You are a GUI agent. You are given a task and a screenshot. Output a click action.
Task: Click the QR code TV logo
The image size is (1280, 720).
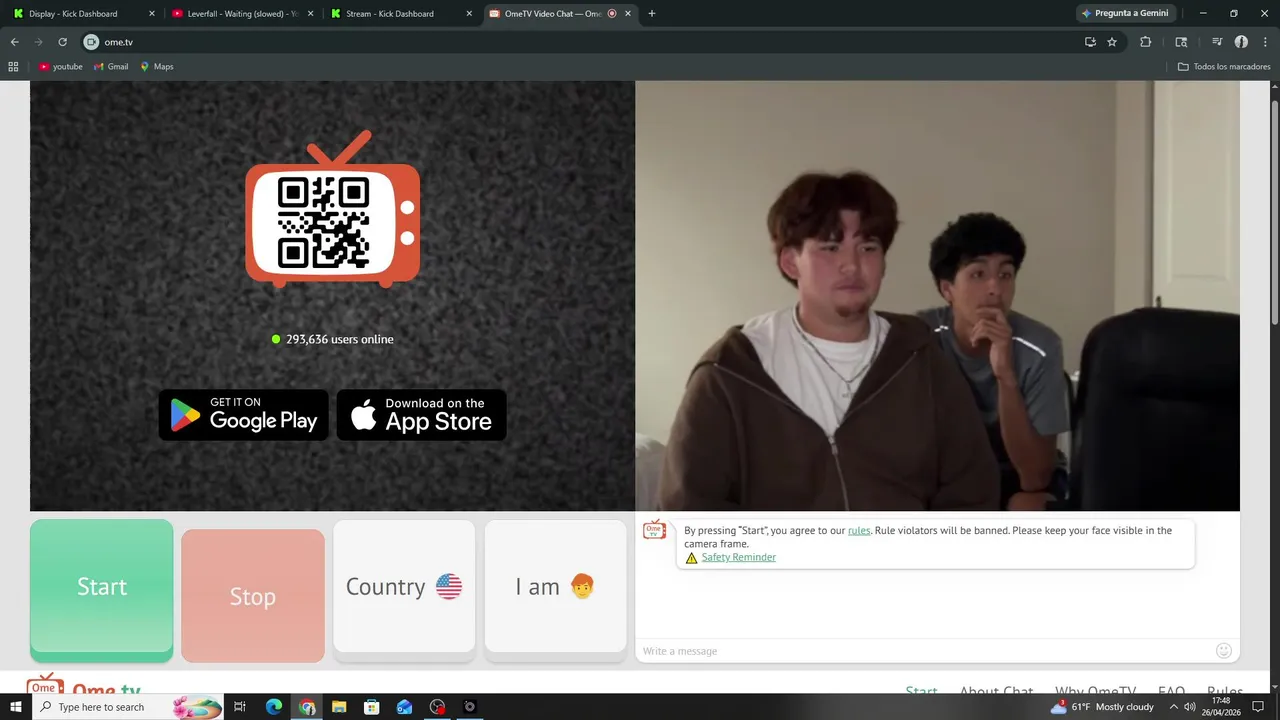[333, 209]
